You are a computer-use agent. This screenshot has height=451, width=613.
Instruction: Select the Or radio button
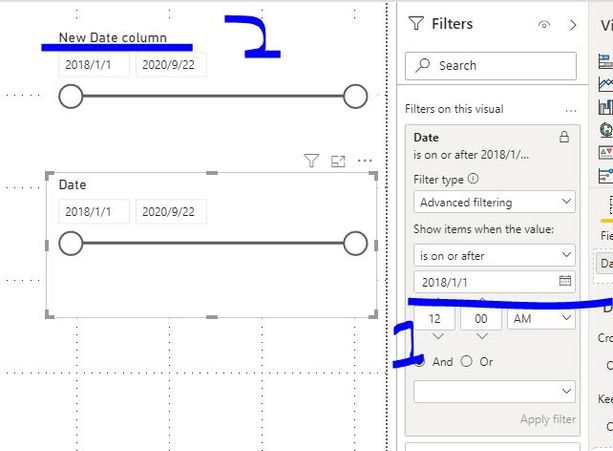pos(466,361)
